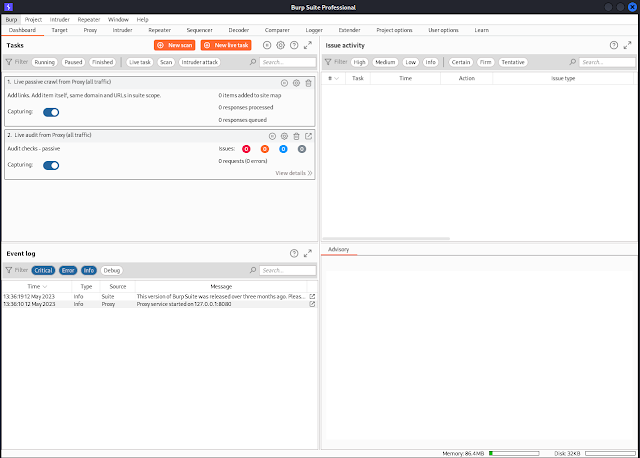Image resolution: width=640 pixels, height=458 pixels.
Task: Toggle the Critical event log filter
Action: (x=43, y=270)
